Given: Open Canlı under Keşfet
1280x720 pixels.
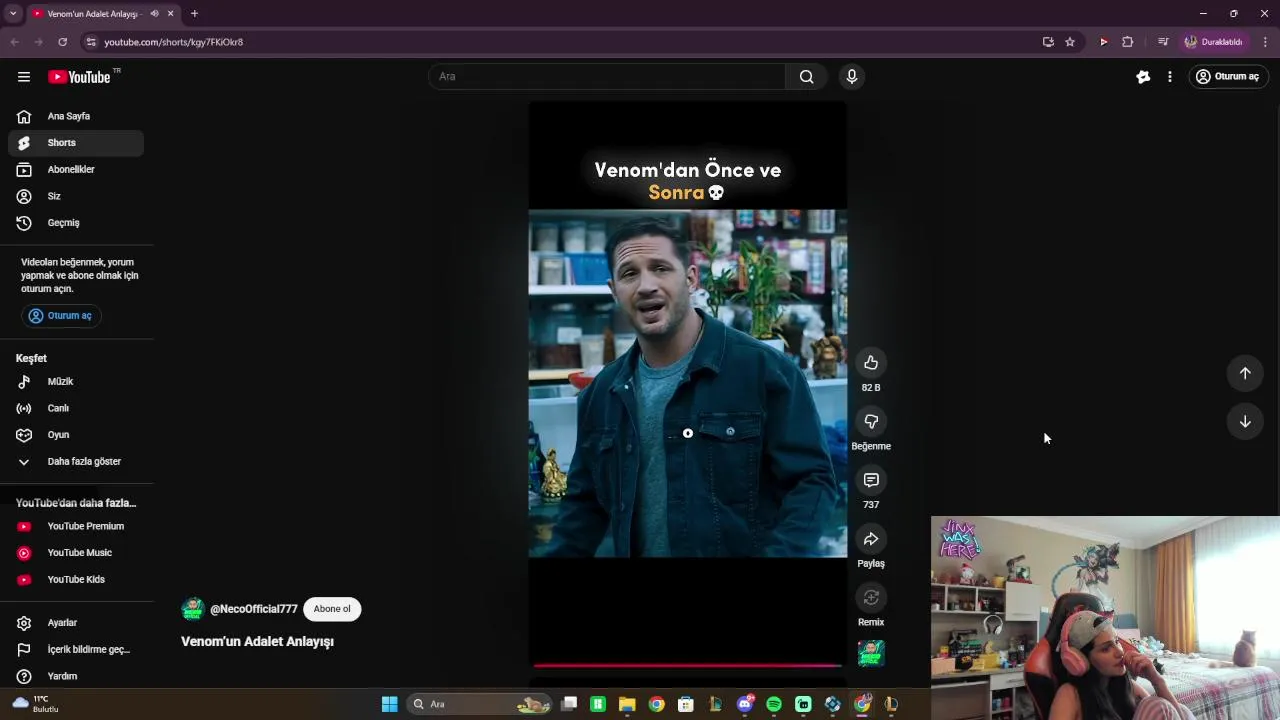Looking at the screenshot, I should pyautogui.click(x=76, y=408).
